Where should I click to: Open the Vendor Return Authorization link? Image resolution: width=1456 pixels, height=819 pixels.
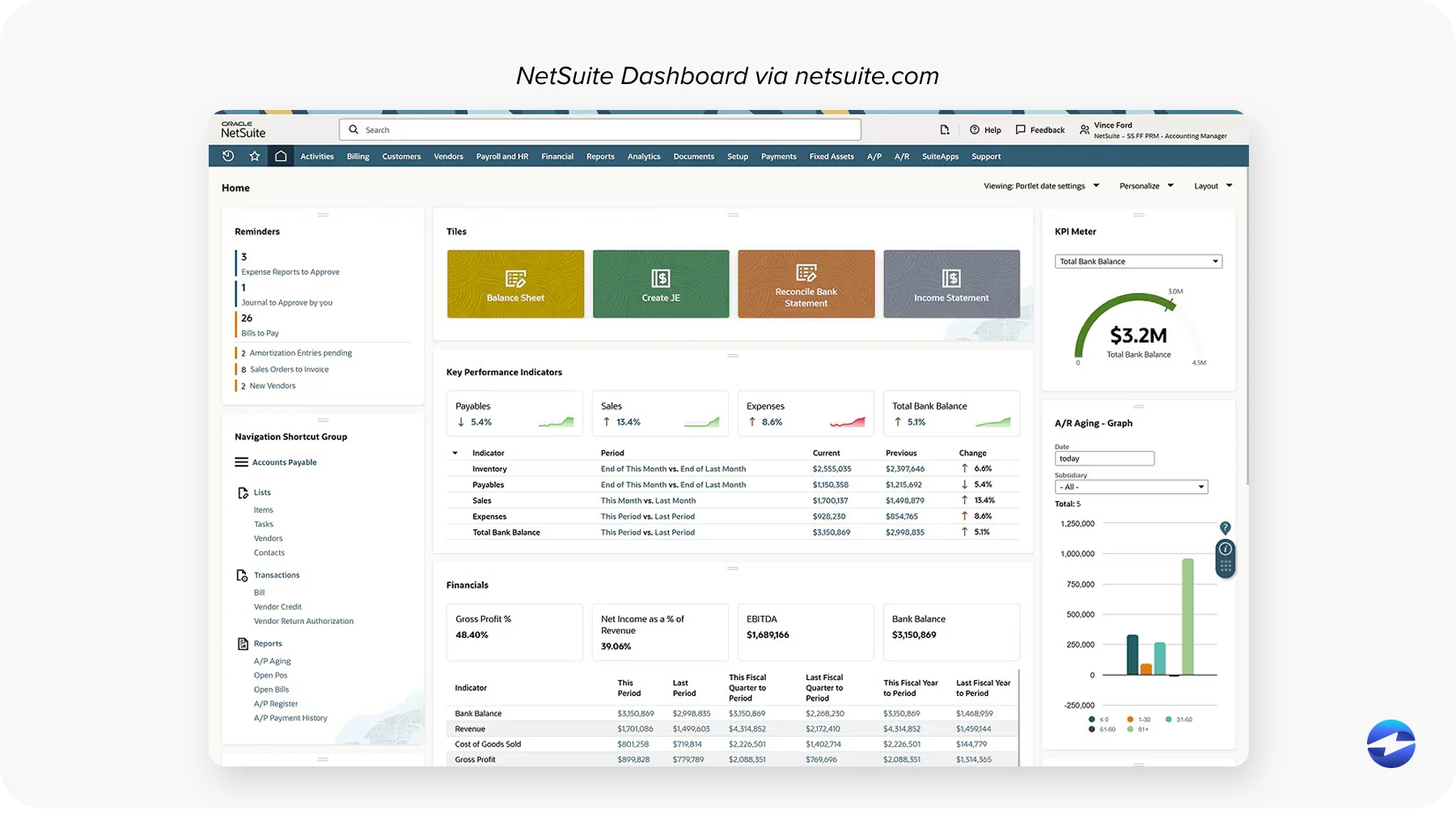pyautogui.click(x=303, y=622)
